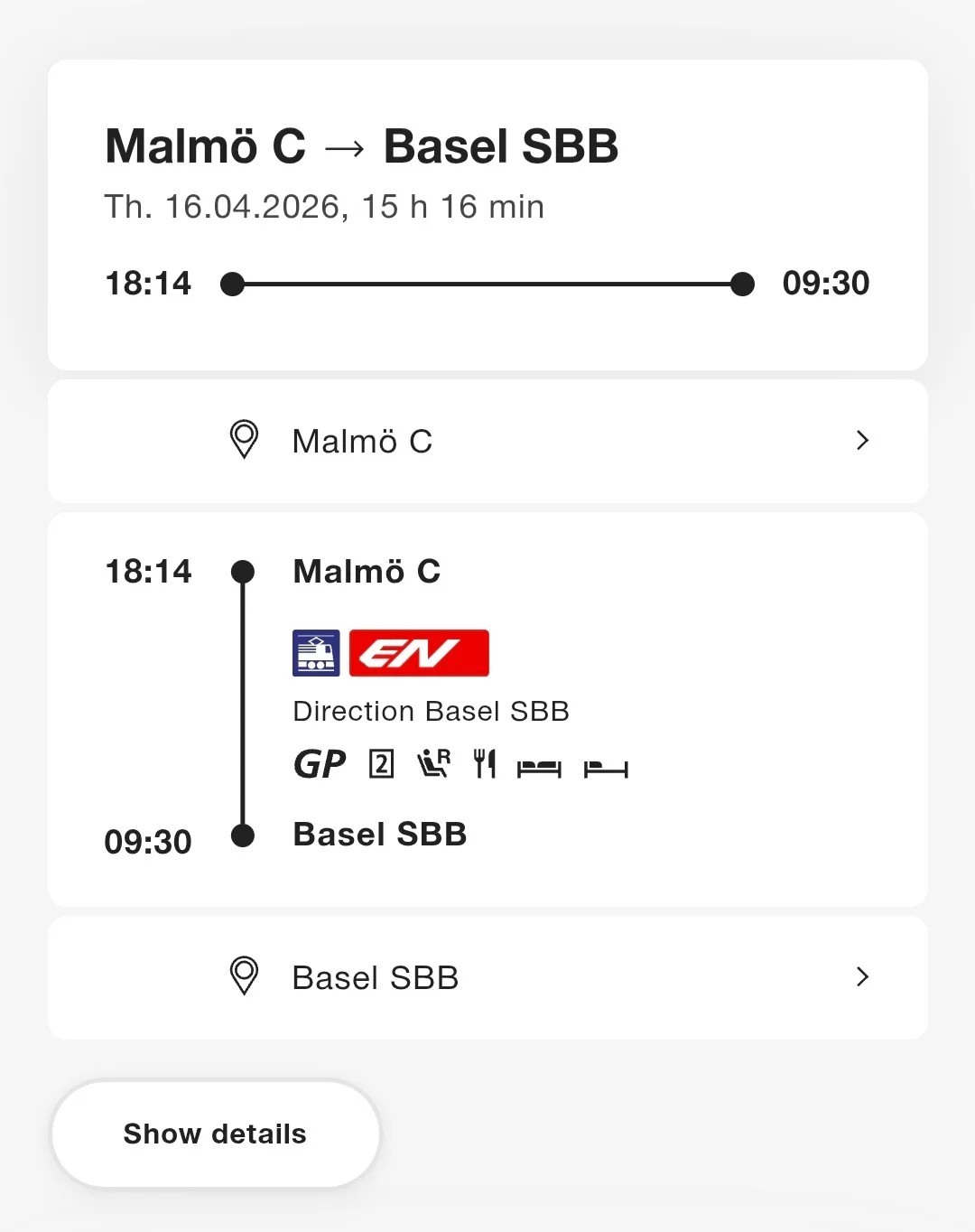
Task: Click the 2nd class icon
Action: pos(381,765)
